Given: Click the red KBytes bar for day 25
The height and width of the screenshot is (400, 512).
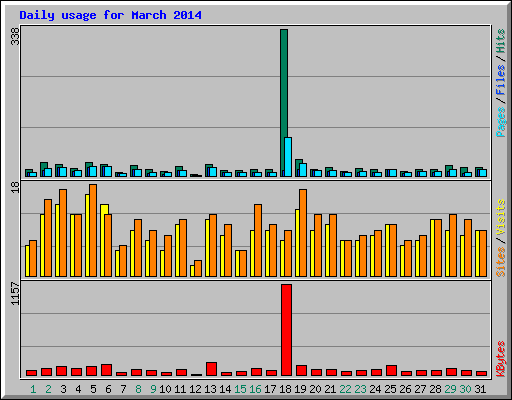Looking at the screenshot, I should pyautogui.click(x=391, y=371).
